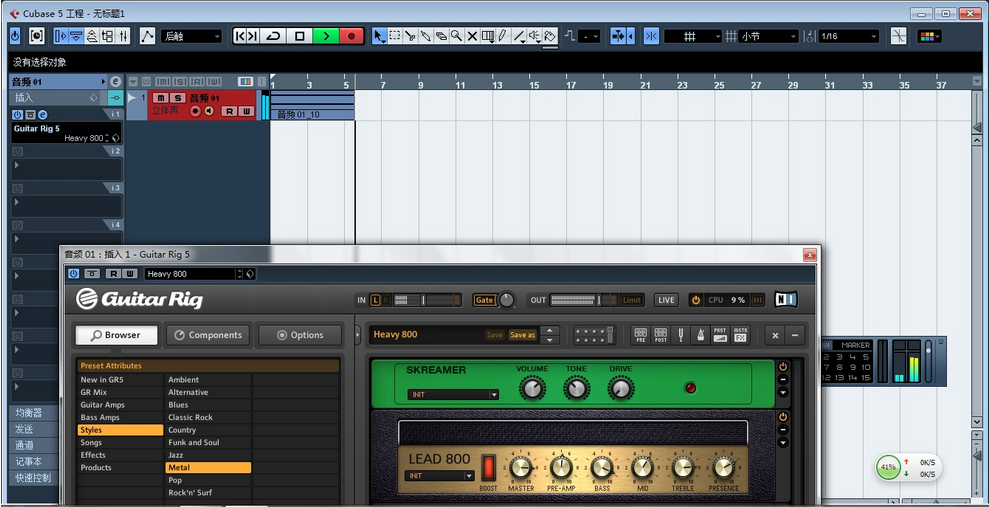
Task: Open the 后触 automation mode dropdown
Action: (191, 36)
